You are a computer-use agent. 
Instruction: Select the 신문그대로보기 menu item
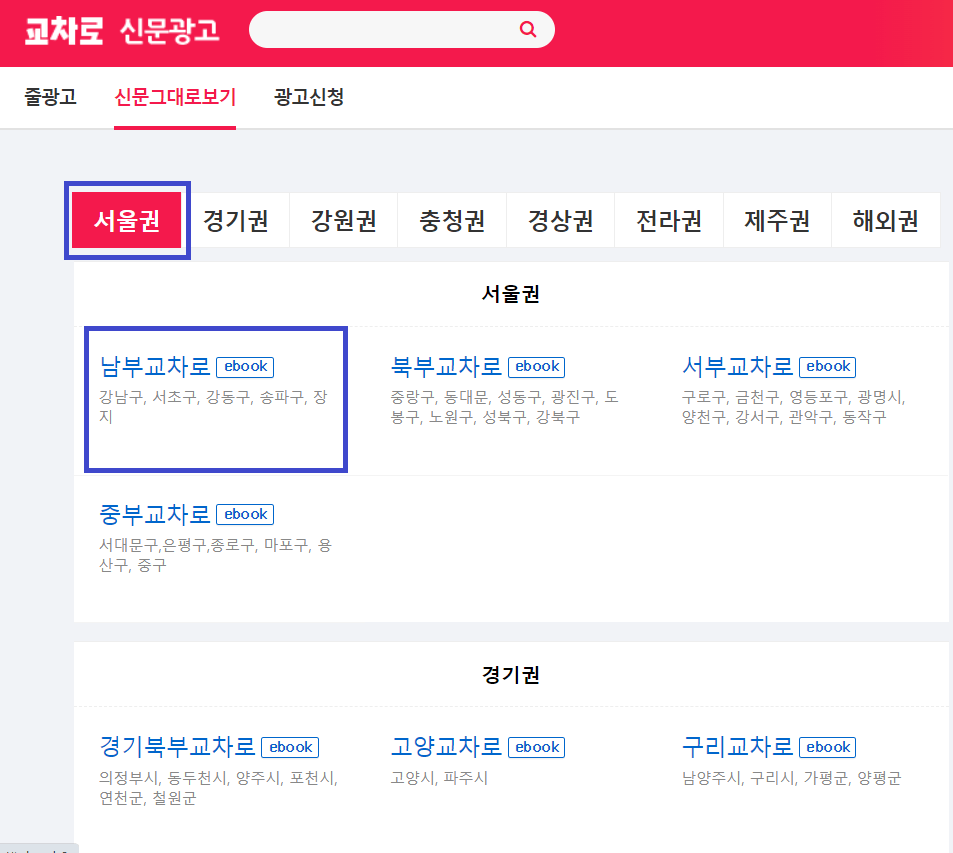[175, 97]
